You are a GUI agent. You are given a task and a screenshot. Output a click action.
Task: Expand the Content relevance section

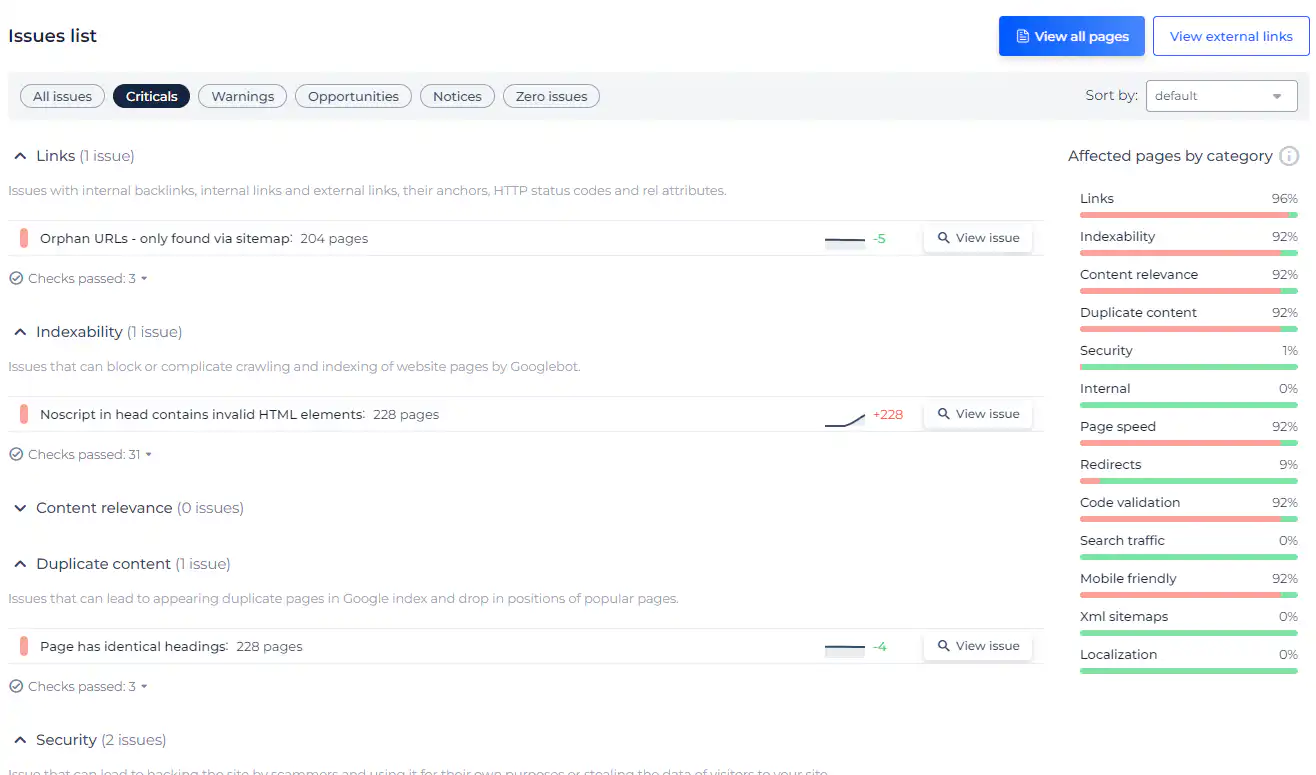click(x=20, y=508)
